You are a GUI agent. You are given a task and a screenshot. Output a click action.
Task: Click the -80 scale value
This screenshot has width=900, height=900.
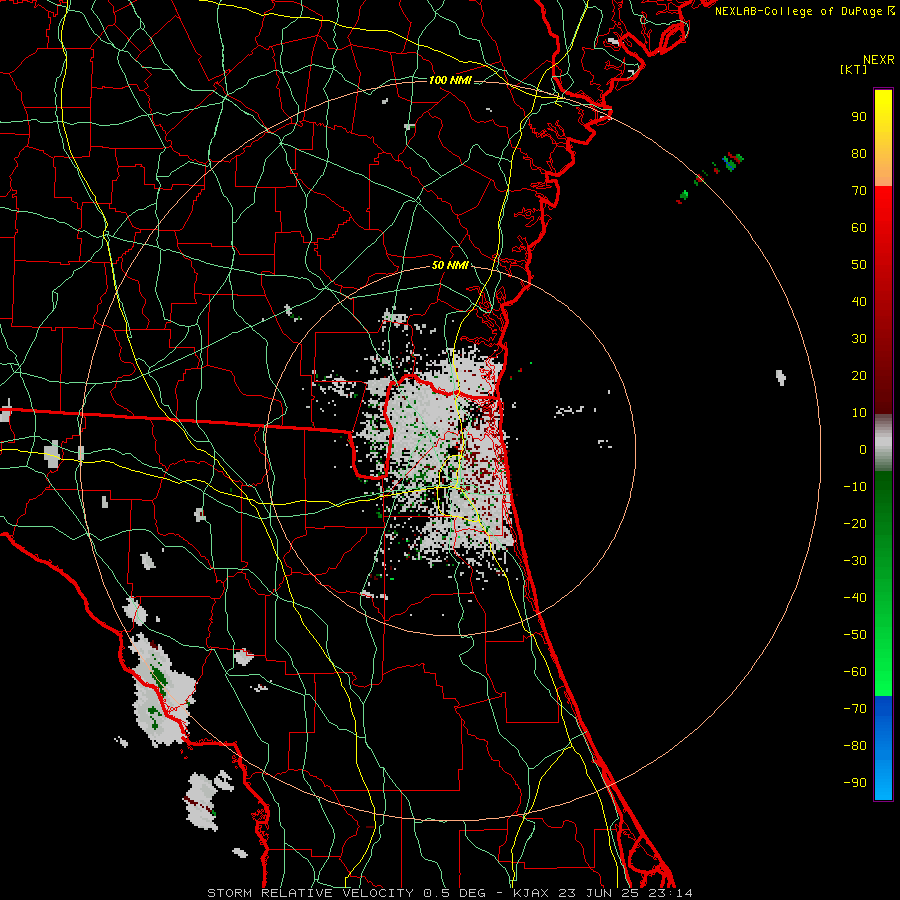(855, 746)
